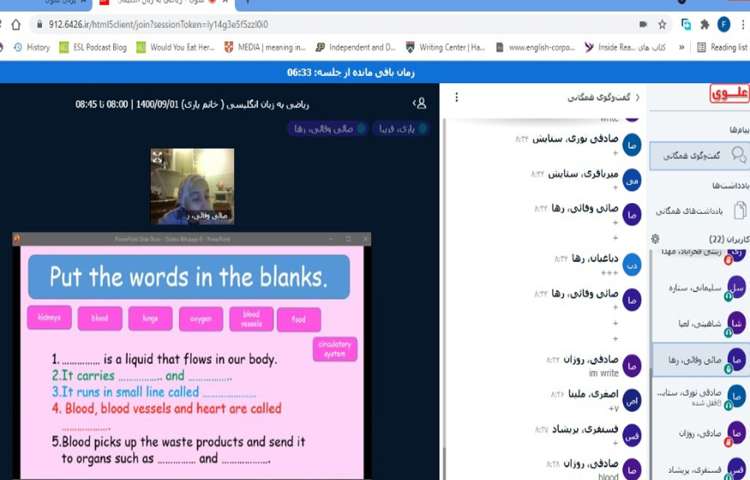The image size is (750, 480).
Task: Open Chrome three-dot menu
Action: tap(742, 24)
